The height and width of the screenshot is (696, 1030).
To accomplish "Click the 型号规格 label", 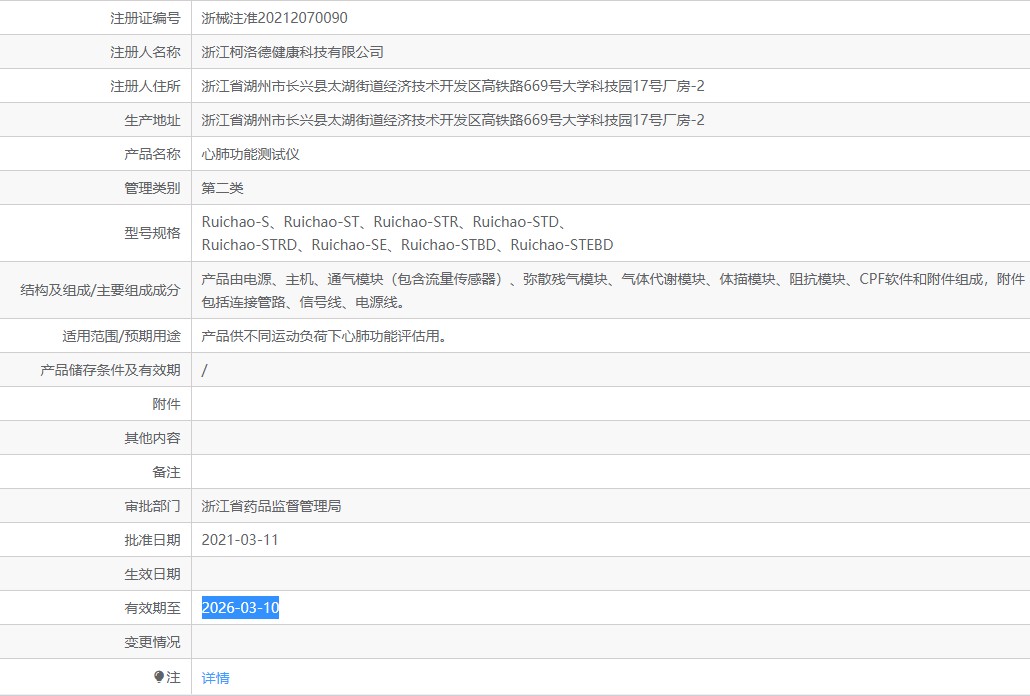I will pyautogui.click(x=152, y=233).
